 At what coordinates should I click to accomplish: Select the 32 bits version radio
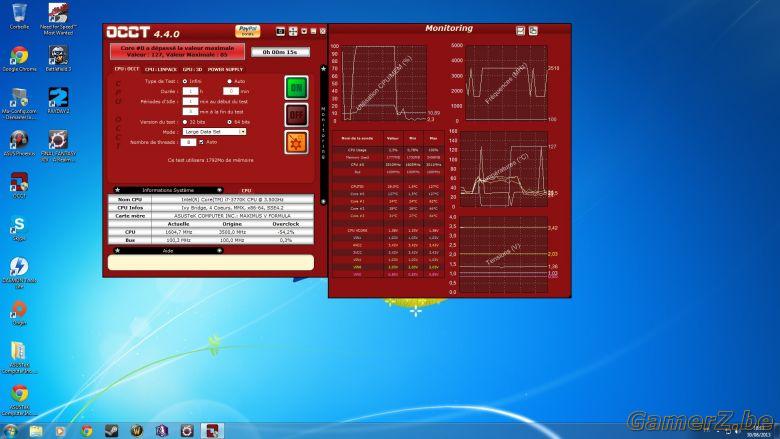185,122
